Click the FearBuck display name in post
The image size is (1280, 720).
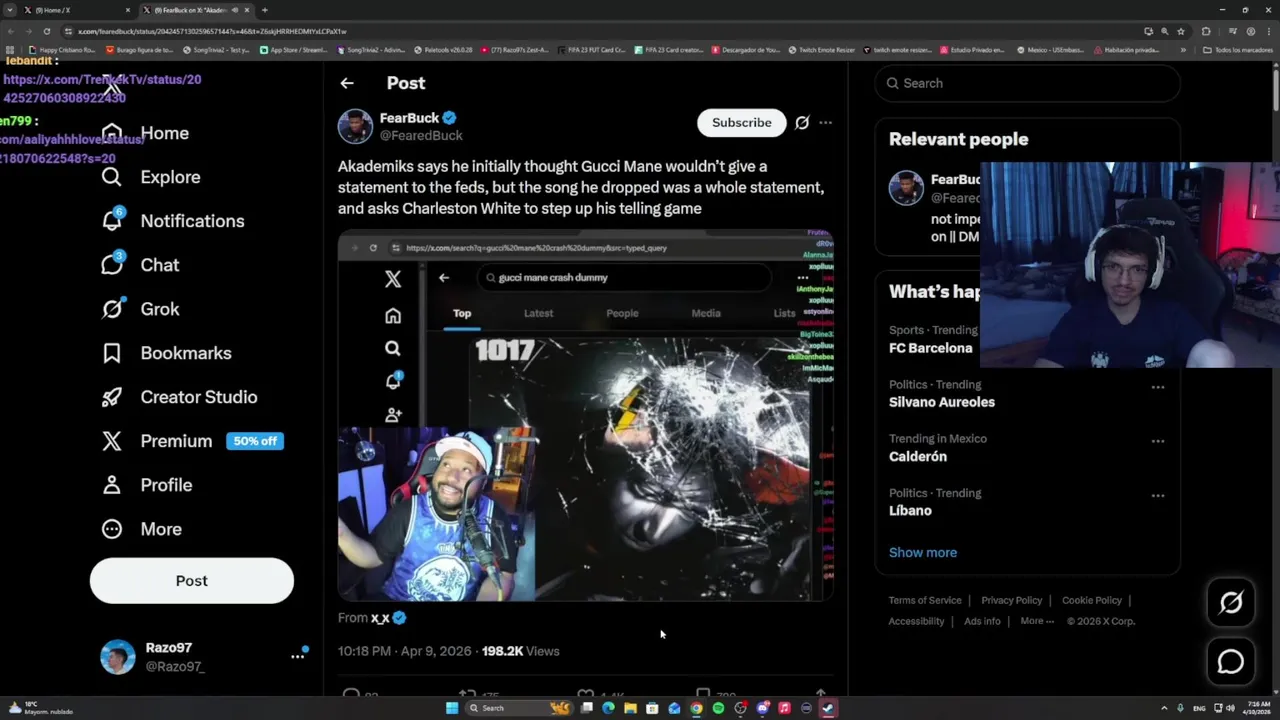click(409, 118)
